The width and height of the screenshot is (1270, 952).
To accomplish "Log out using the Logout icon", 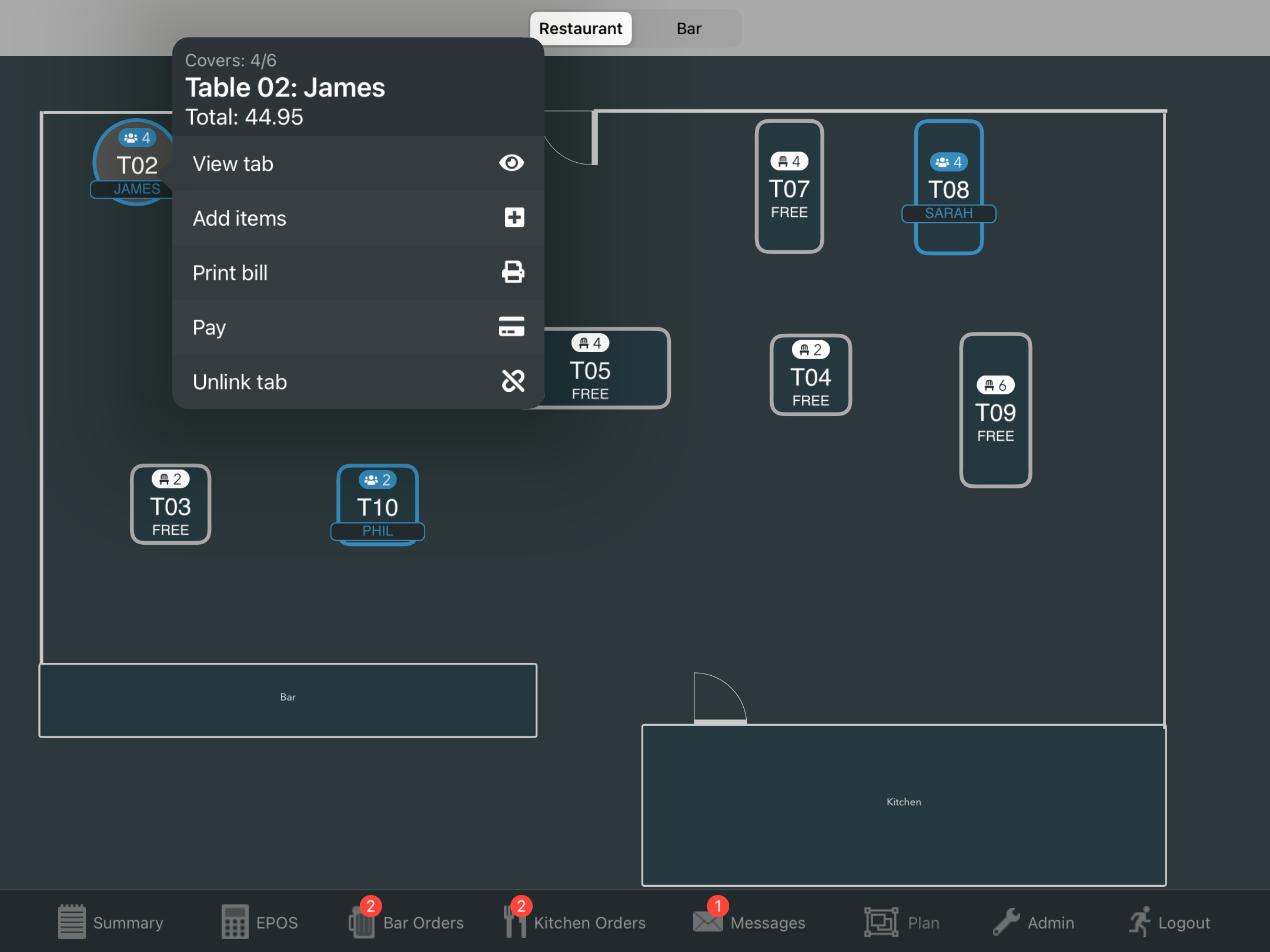I will click(x=1169, y=922).
